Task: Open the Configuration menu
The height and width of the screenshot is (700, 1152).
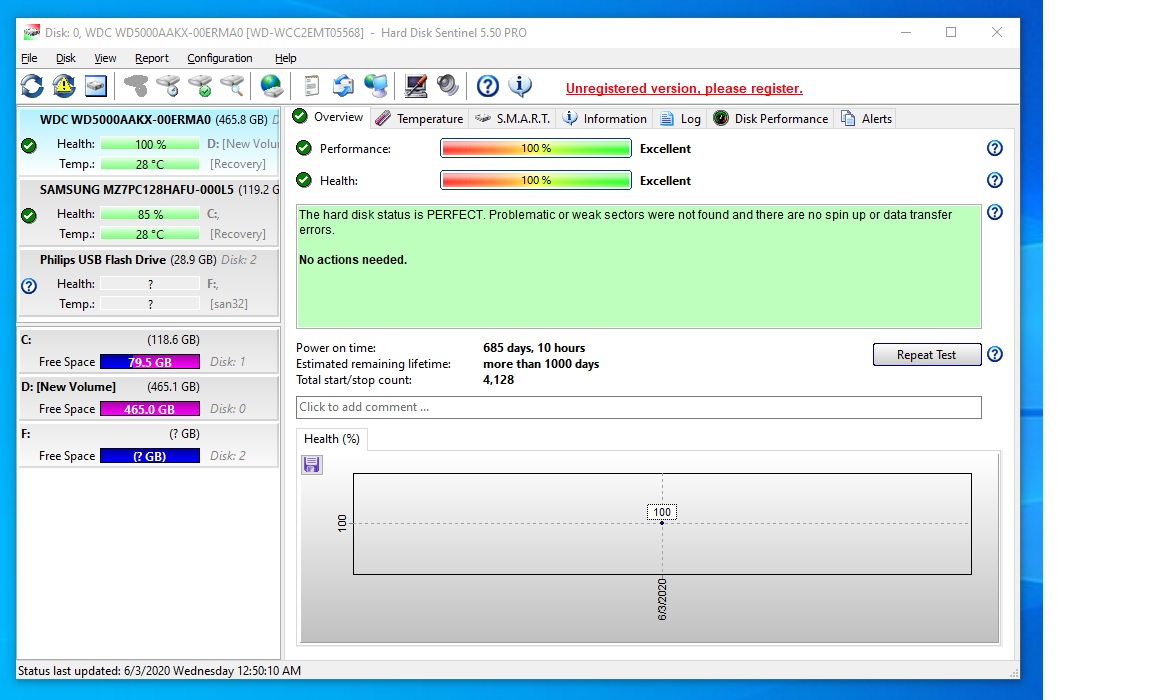Action: point(220,58)
